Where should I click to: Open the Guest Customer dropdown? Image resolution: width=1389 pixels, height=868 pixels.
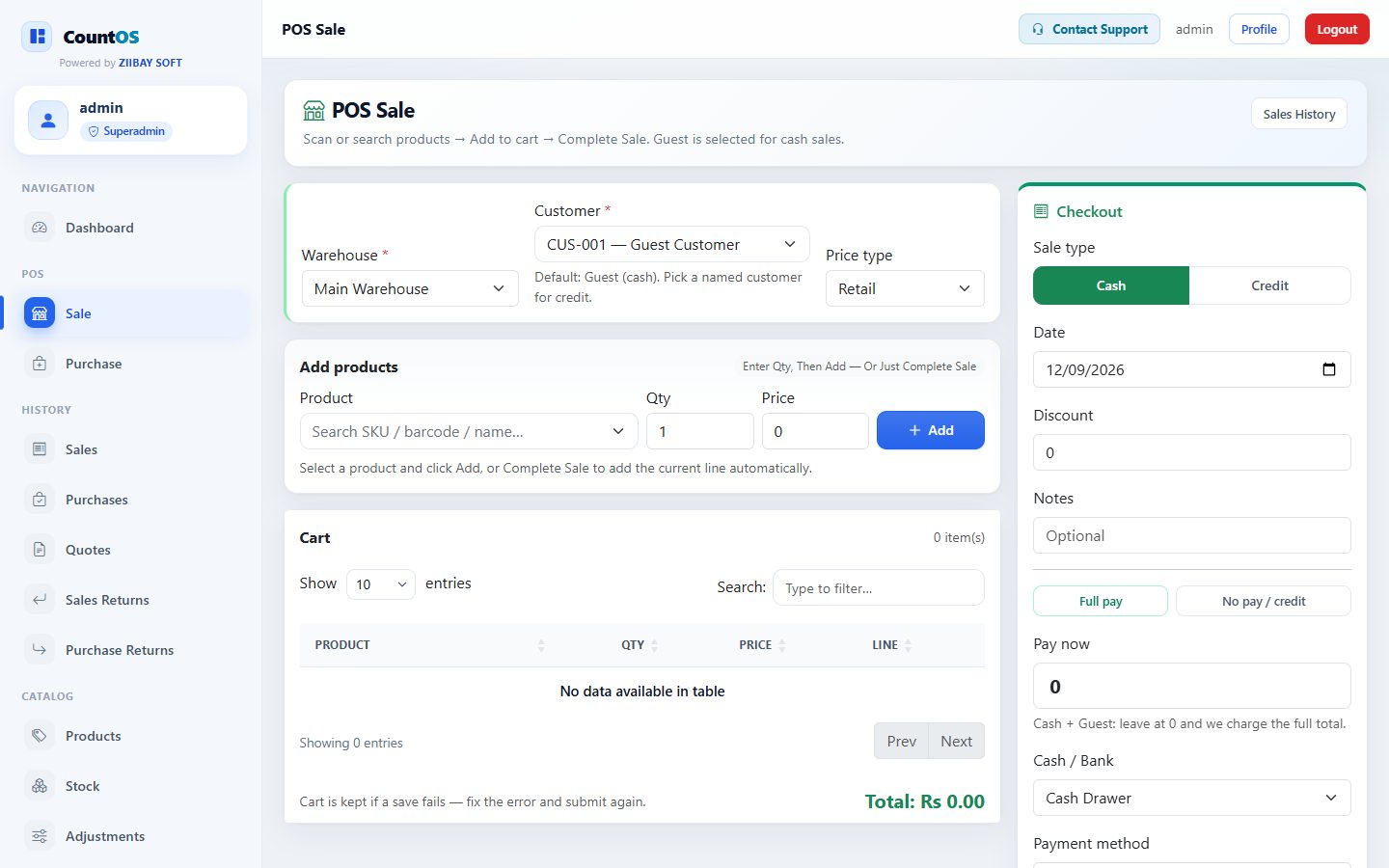point(672,244)
